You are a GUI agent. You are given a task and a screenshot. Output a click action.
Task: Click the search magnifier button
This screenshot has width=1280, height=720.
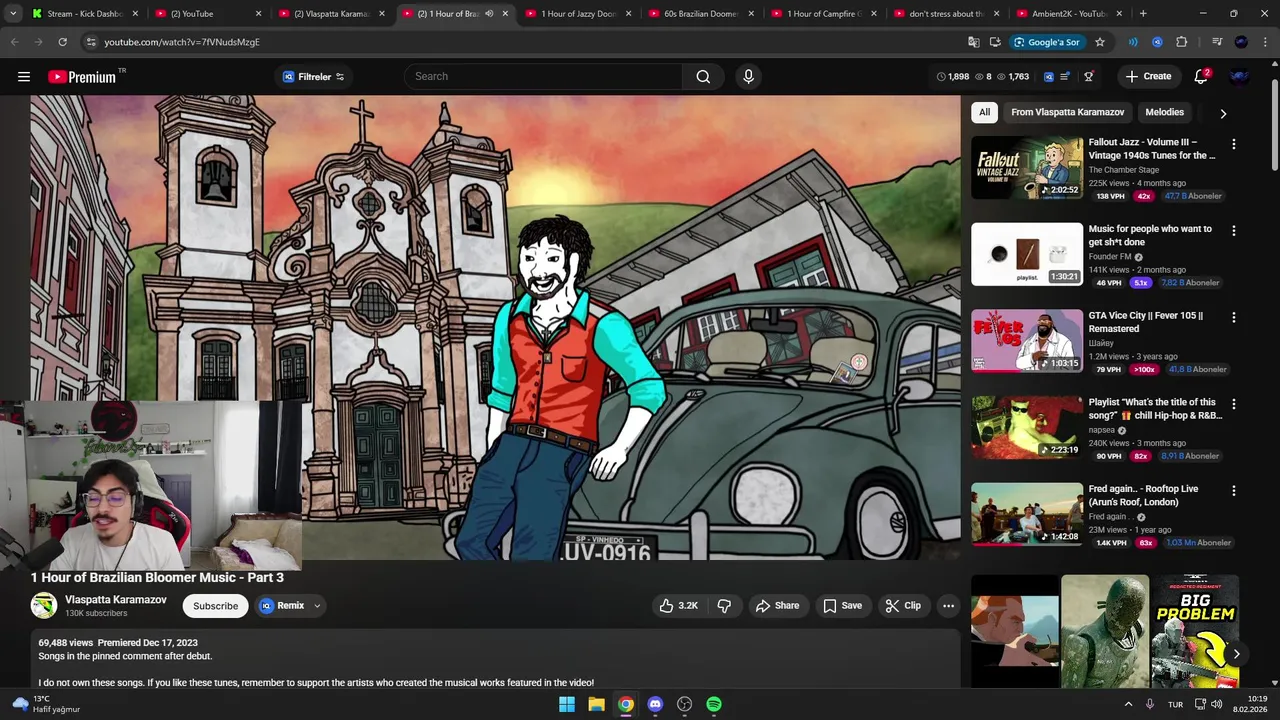pos(703,76)
